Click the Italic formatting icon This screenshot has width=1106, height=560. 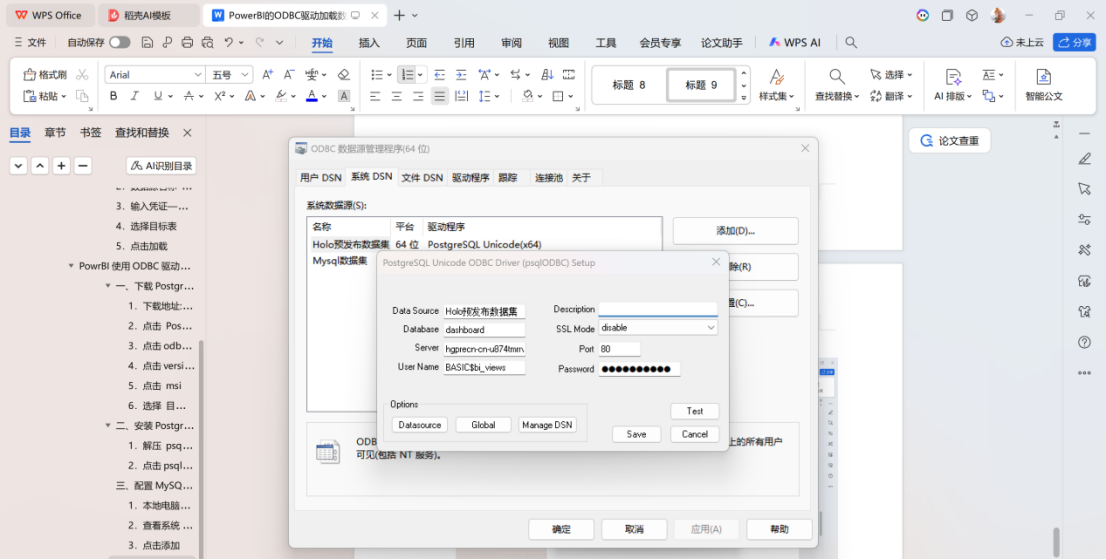pos(135,96)
